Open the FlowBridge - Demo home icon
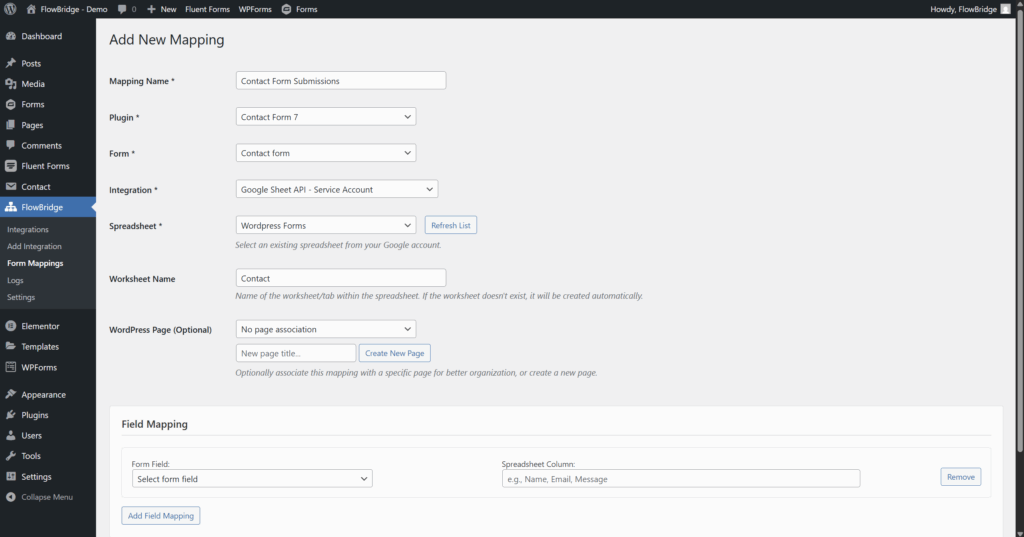 tap(31, 9)
